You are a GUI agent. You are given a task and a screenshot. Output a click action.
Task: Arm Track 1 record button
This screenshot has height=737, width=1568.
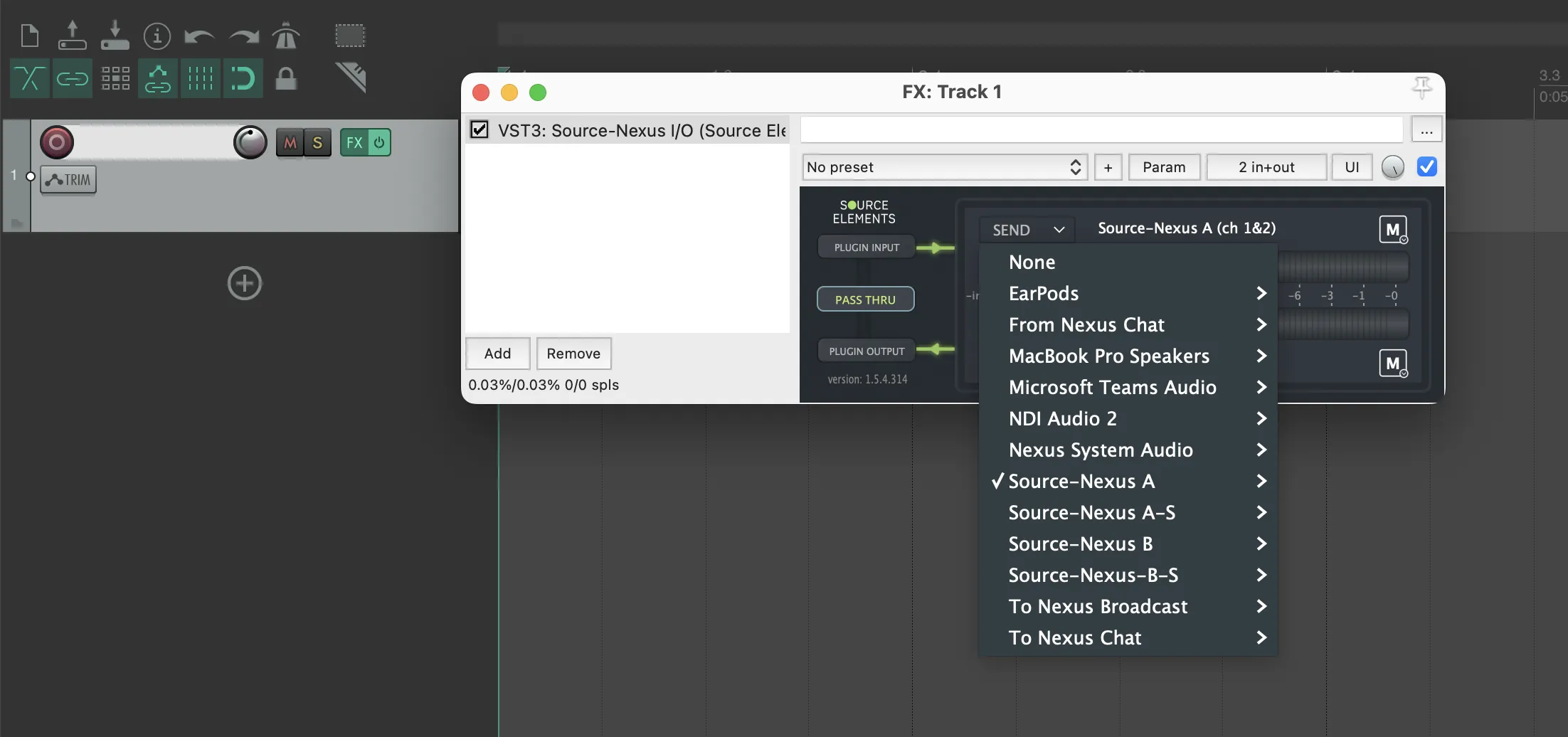pos(57,142)
